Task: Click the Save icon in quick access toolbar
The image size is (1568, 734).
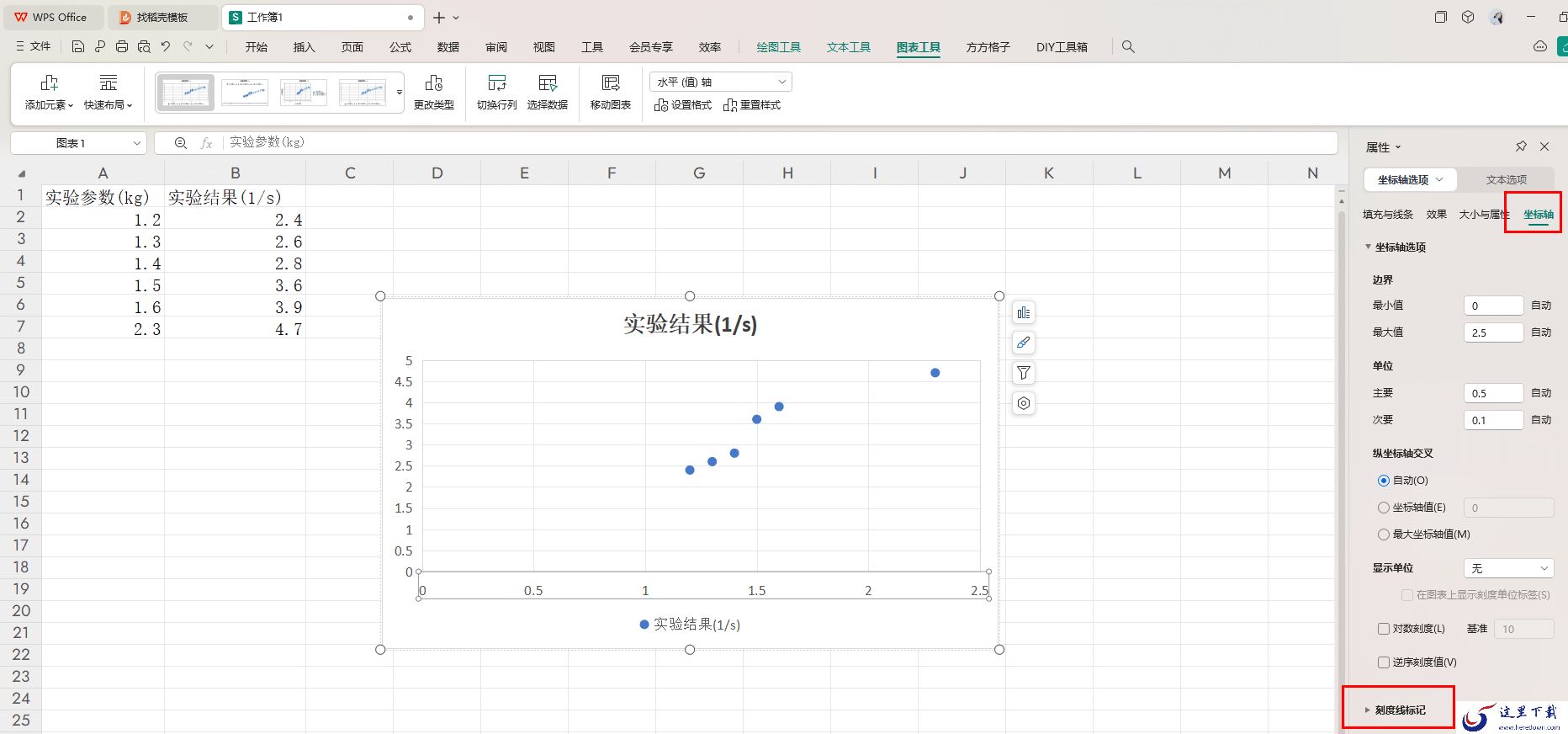Action: click(x=78, y=46)
